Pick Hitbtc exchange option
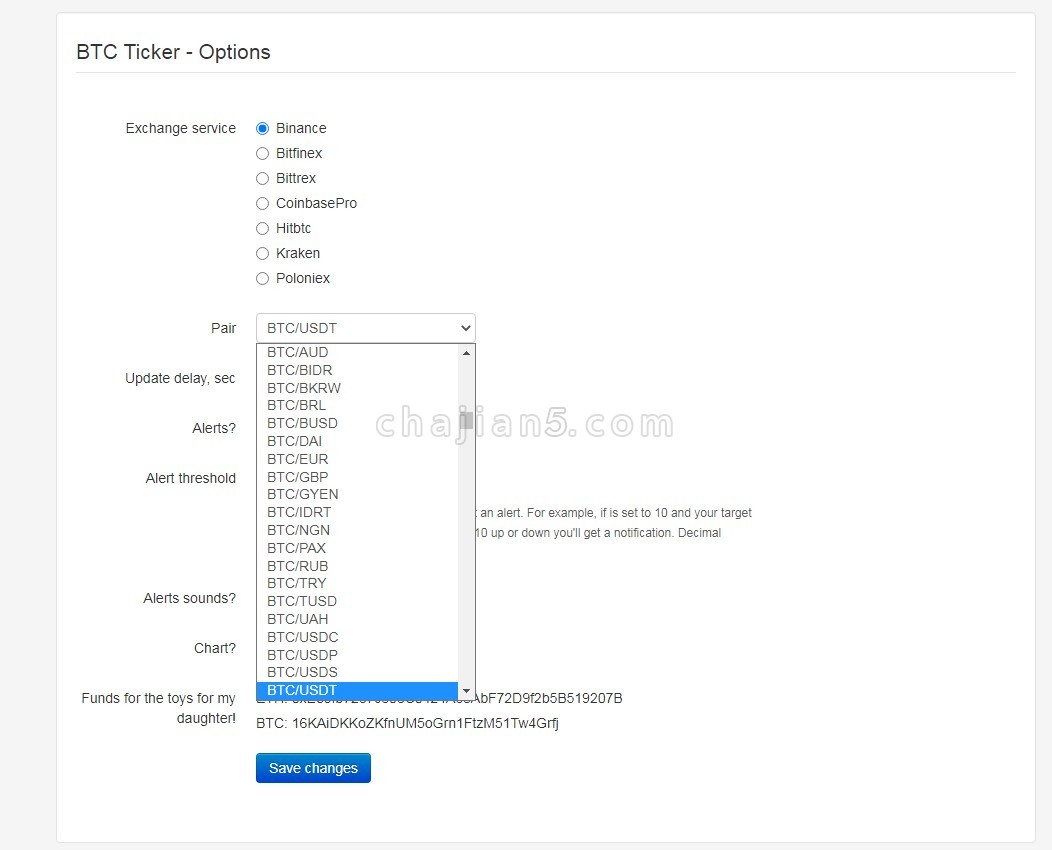This screenshot has width=1052, height=850. [x=262, y=229]
